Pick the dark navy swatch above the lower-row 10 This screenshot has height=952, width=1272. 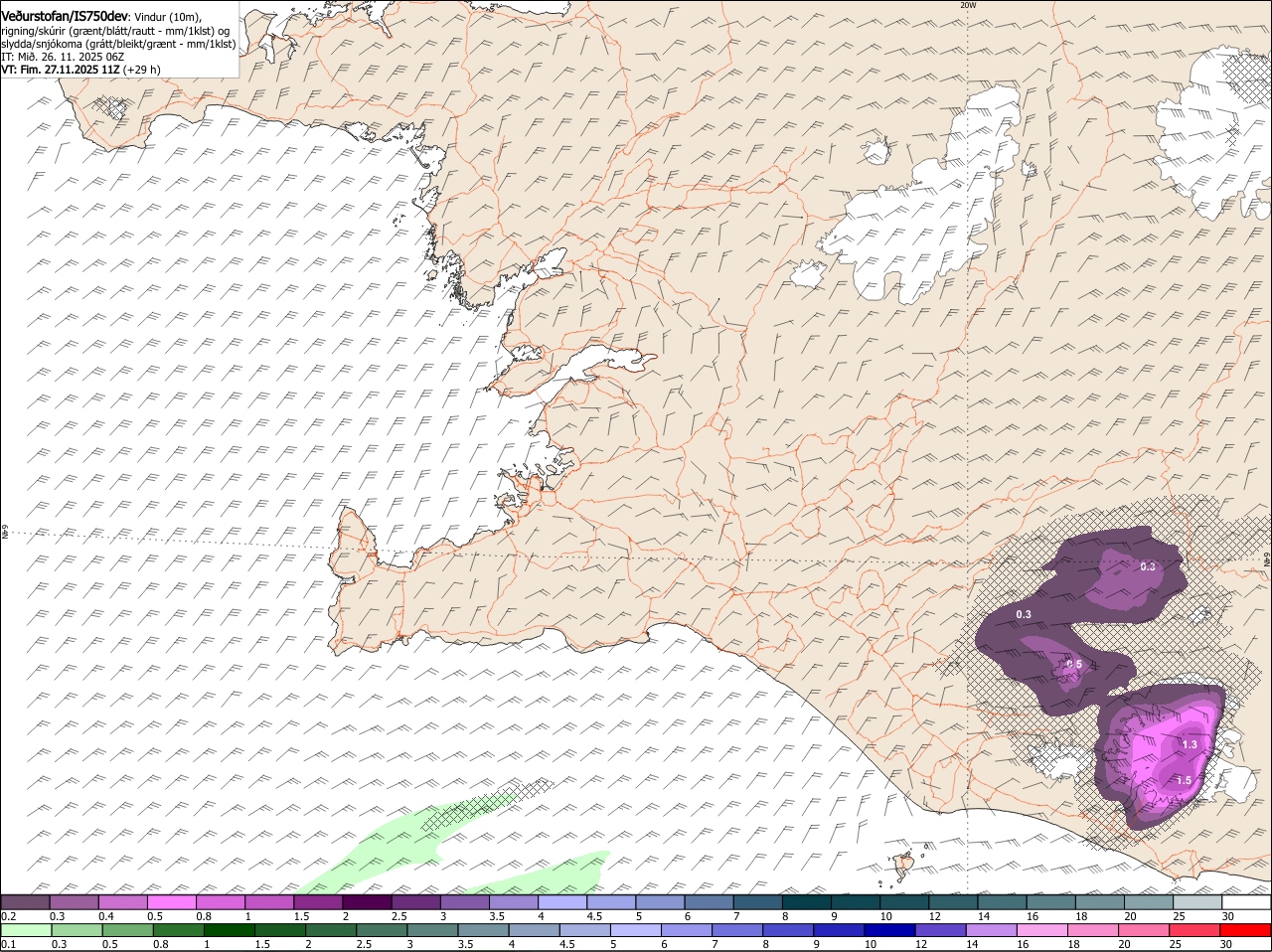[889, 930]
